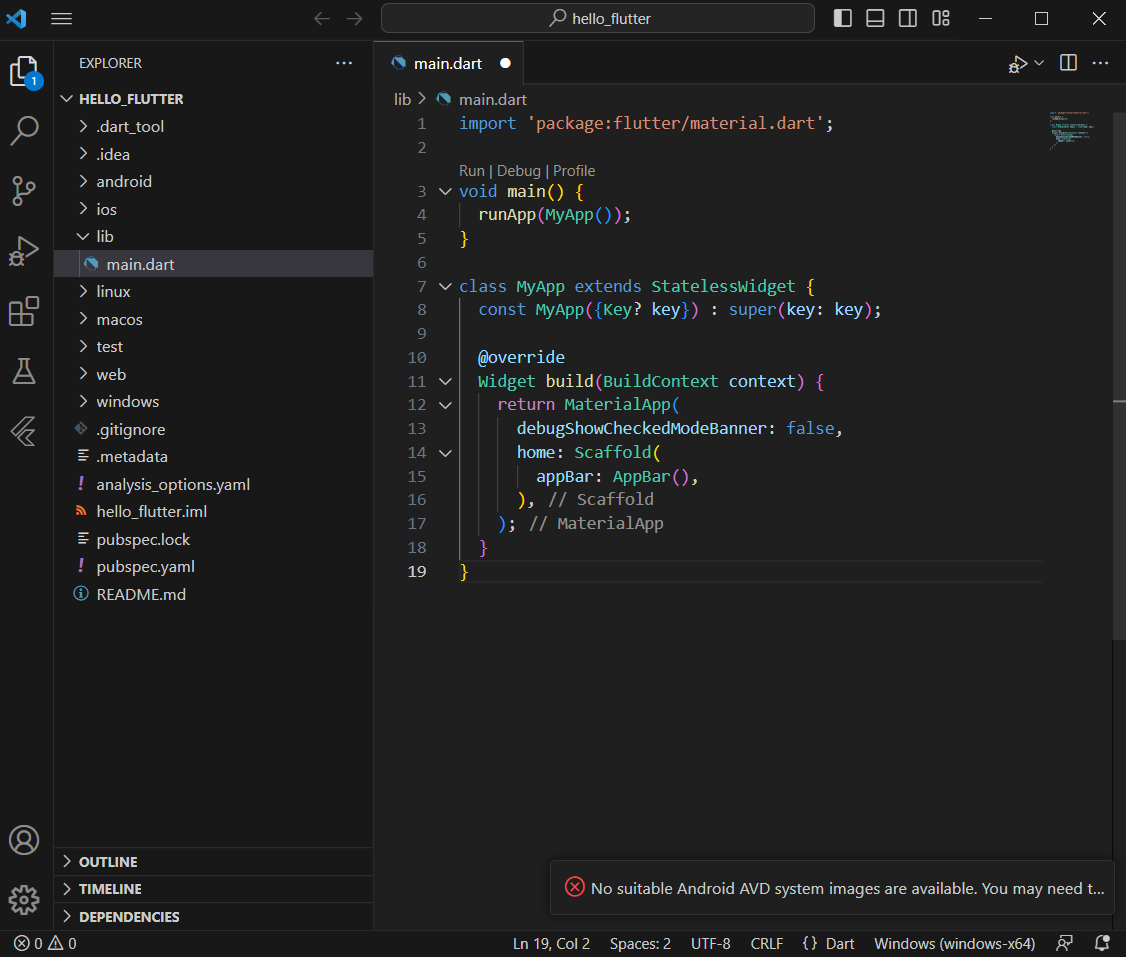Viewport: 1126px width, 957px height.
Task: Open the .metadata file
Action: tap(213, 457)
